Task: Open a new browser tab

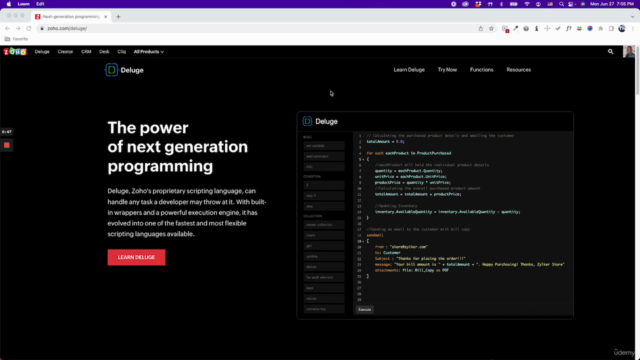Action: (x=118, y=17)
